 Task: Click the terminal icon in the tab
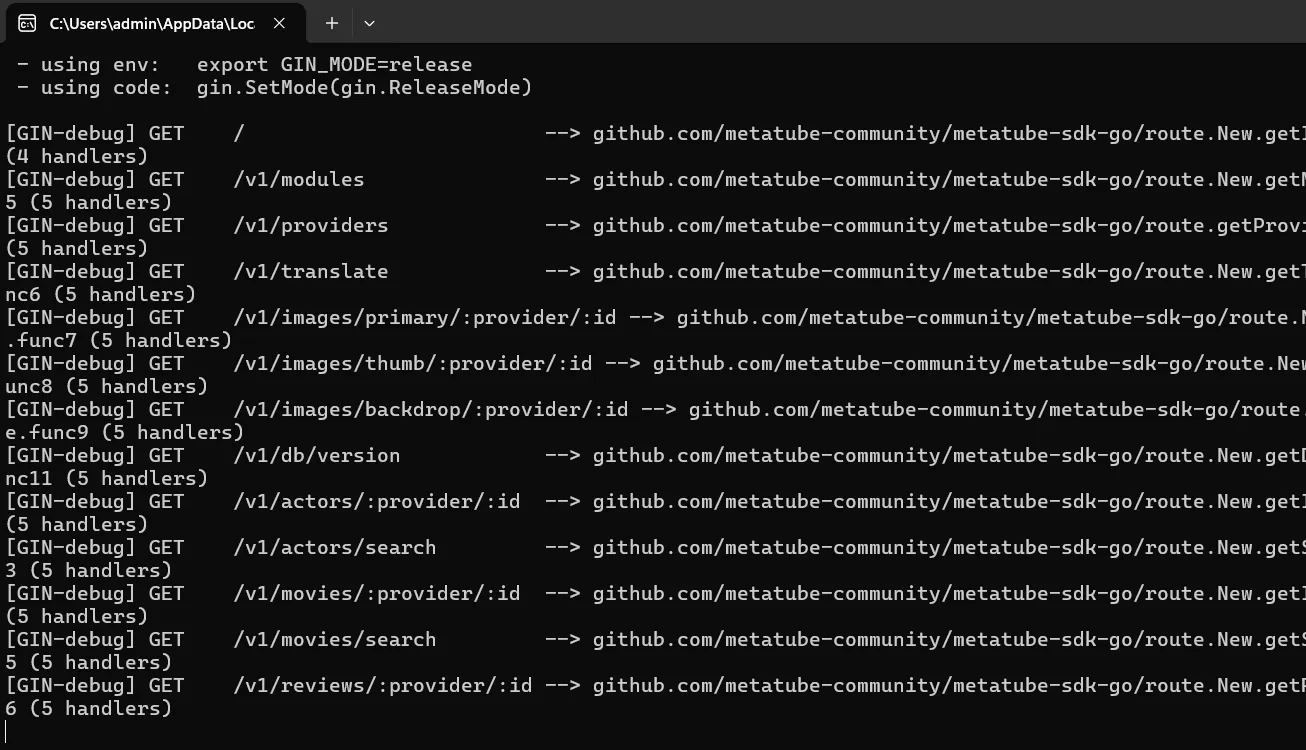pyautogui.click(x=27, y=23)
